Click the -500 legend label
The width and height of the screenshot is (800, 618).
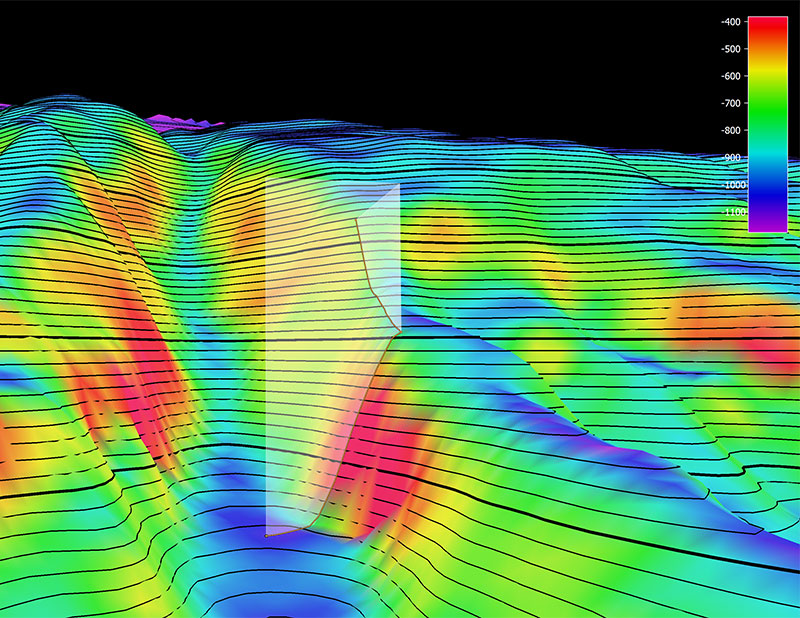731,49
